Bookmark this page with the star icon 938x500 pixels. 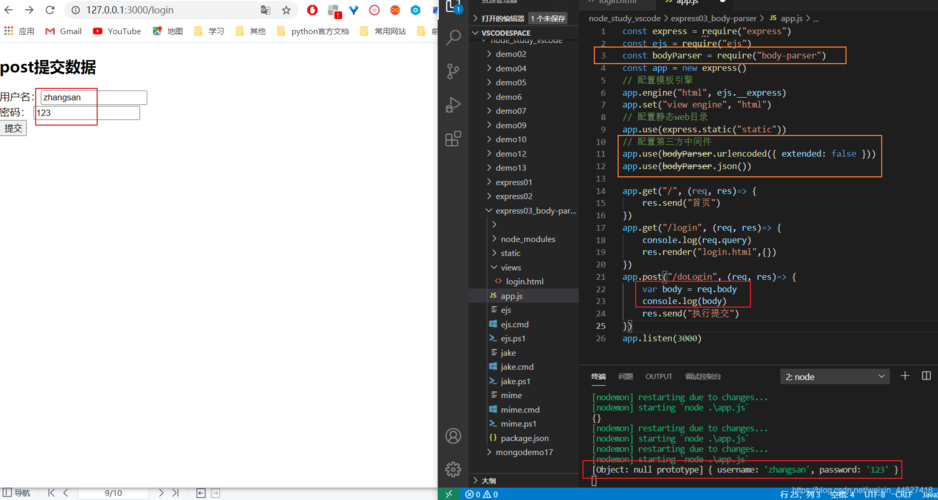point(287,10)
